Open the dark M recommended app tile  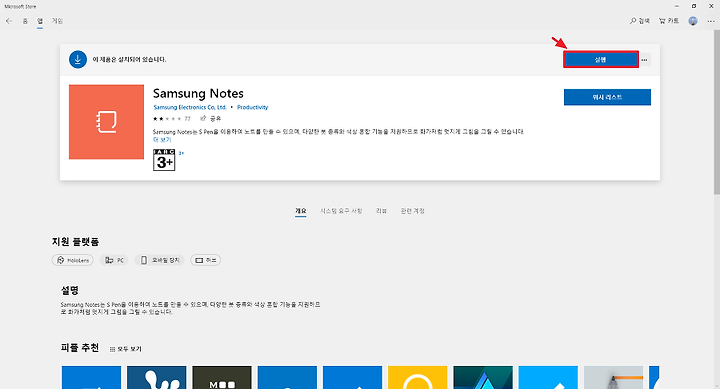pyautogui.click(x=222, y=378)
